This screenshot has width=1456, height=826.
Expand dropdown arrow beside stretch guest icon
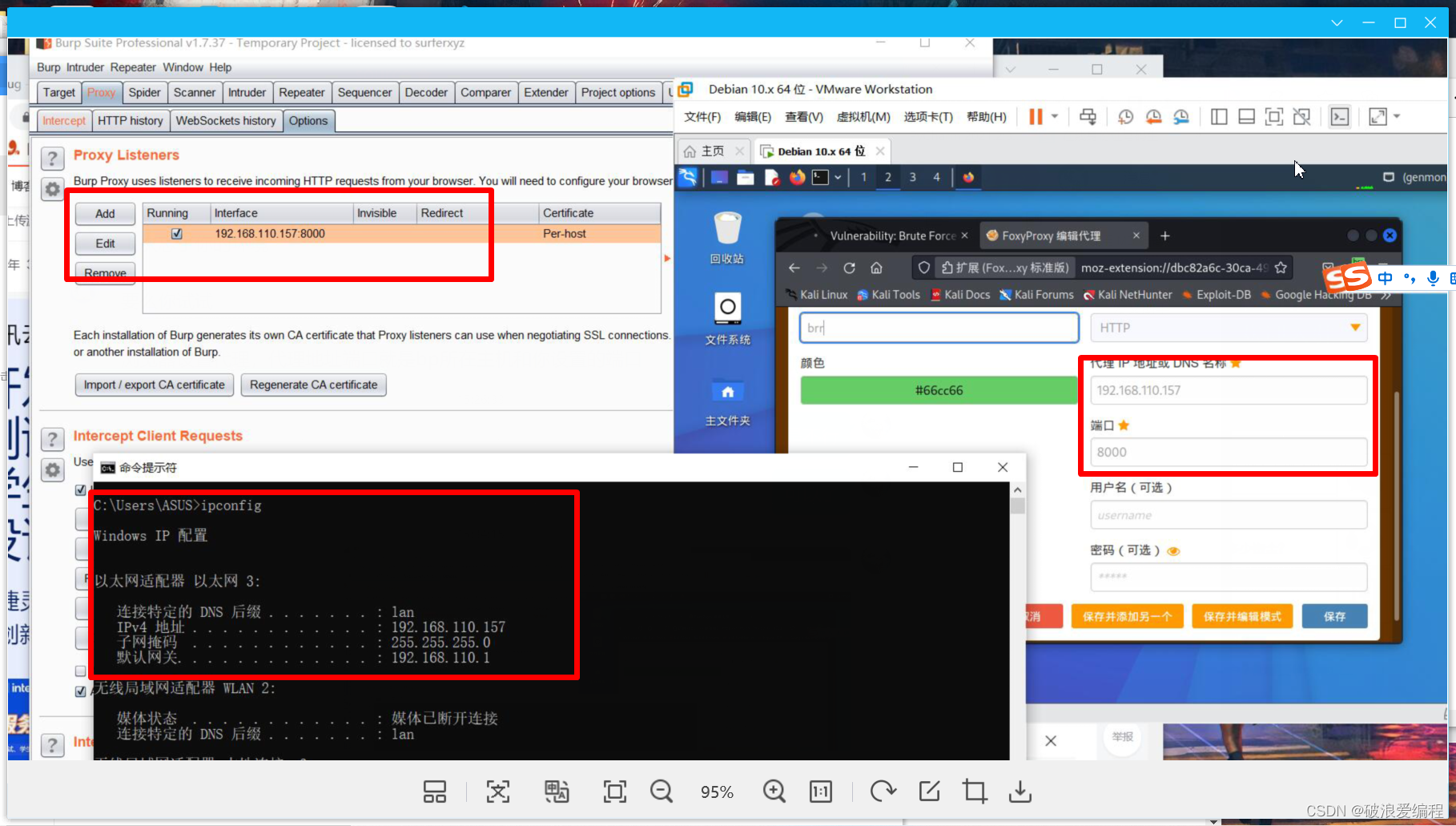1397,117
